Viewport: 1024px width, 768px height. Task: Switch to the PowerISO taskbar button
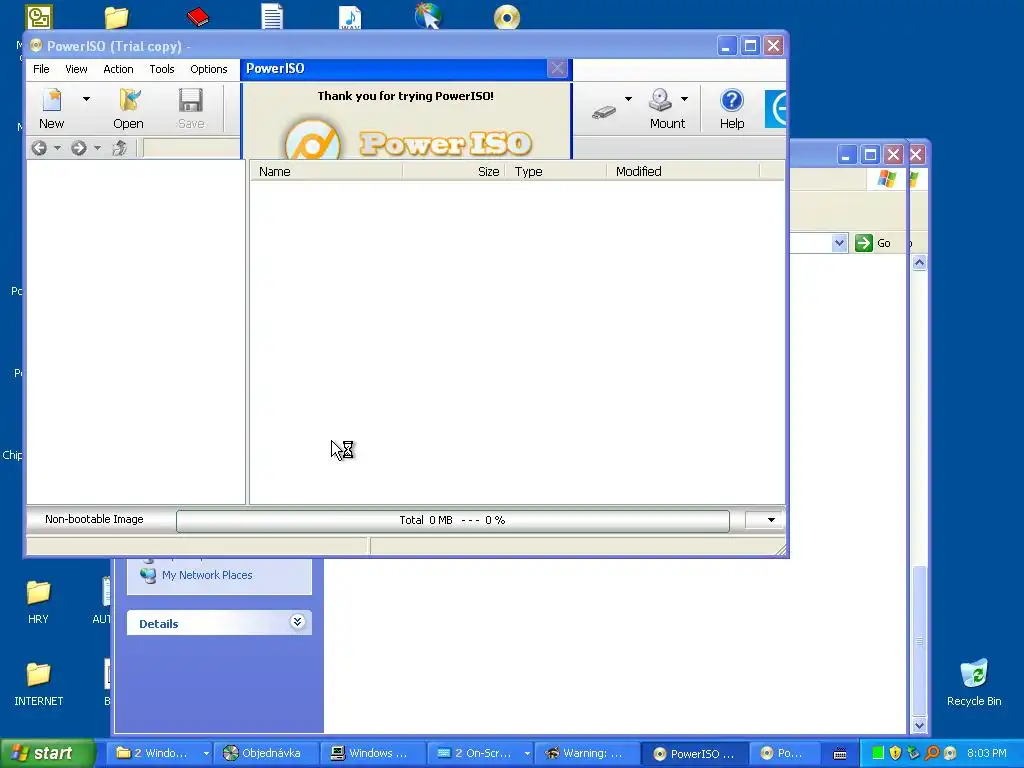click(x=696, y=753)
